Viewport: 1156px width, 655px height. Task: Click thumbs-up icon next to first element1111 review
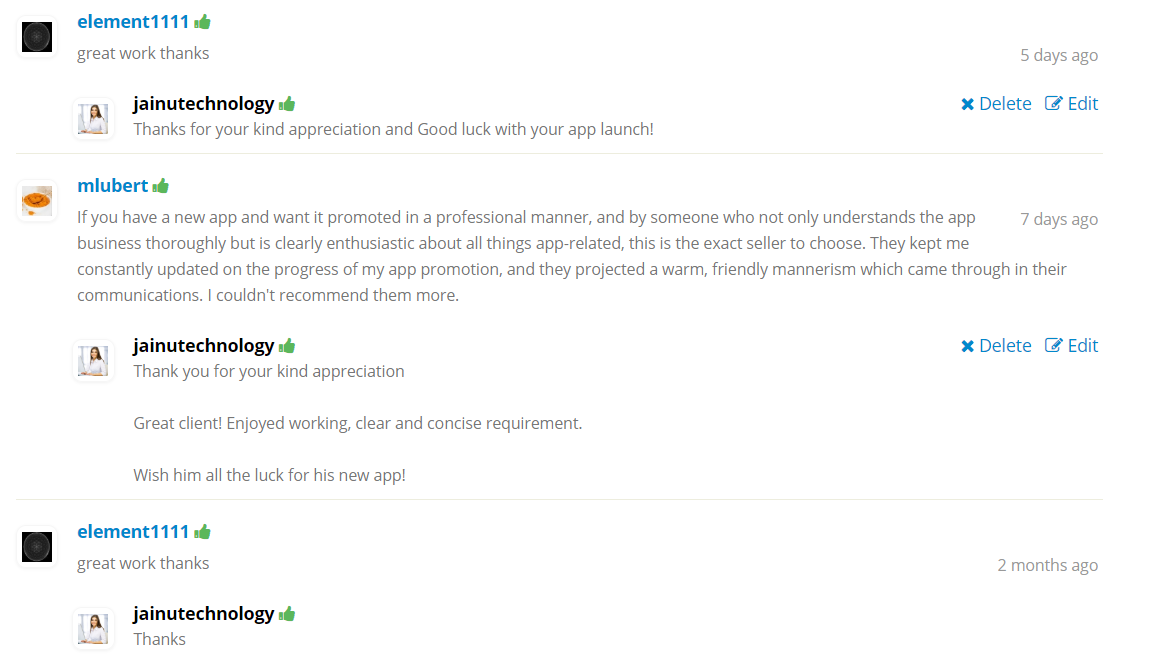click(x=202, y=21)
